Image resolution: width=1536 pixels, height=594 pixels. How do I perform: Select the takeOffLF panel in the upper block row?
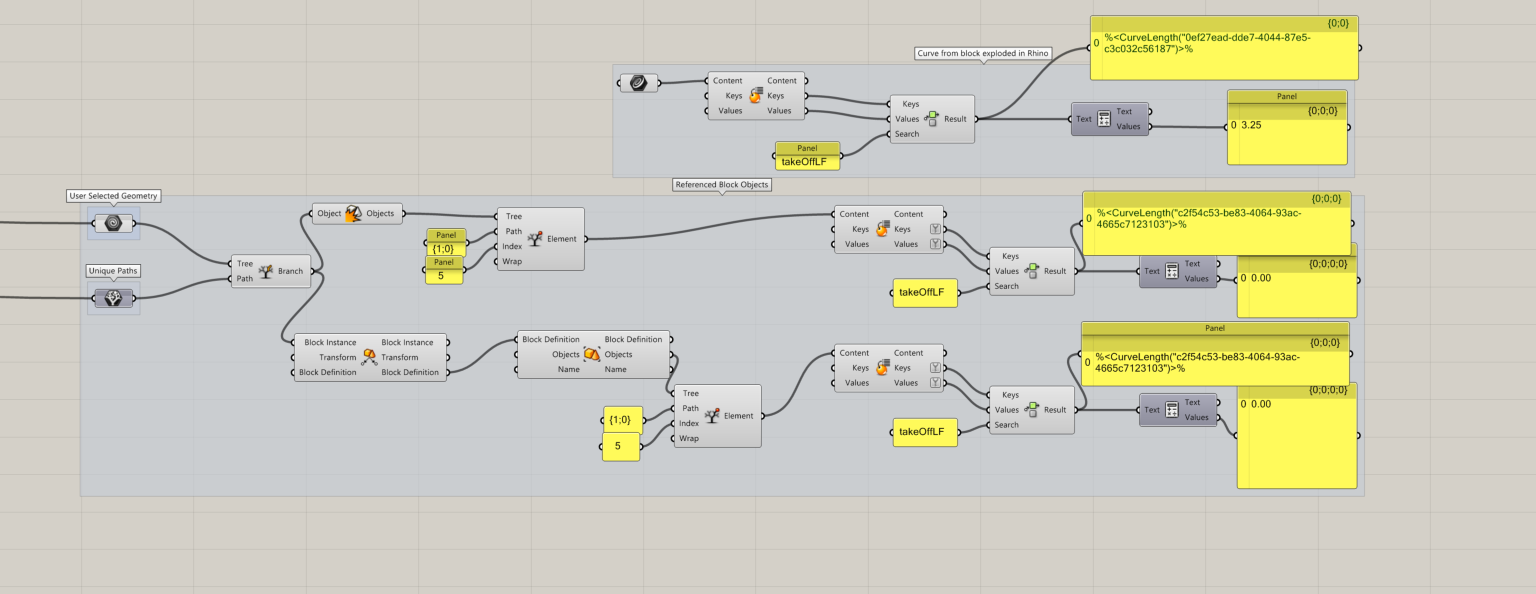[924, 293]
